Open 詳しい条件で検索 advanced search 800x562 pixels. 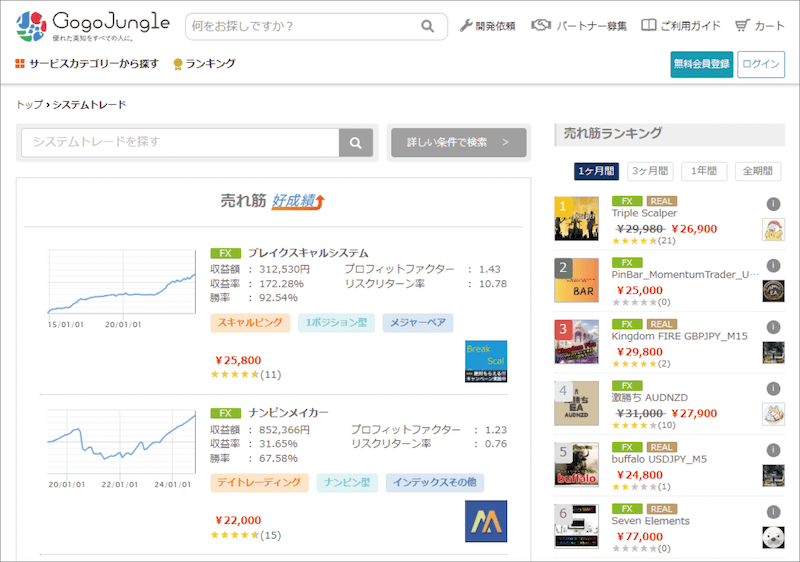tap(459, 142)
